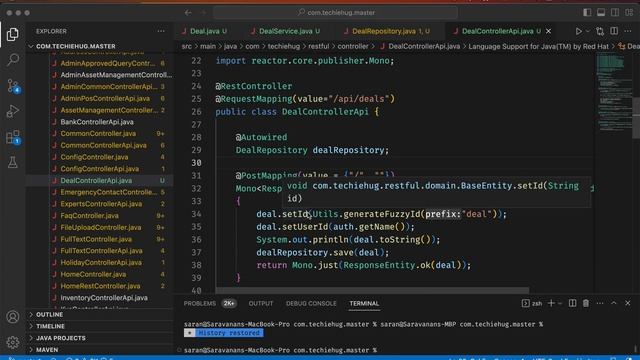Open changes compare icon in editor toolbar
This screenshot has height=360, width=640.
600,31
